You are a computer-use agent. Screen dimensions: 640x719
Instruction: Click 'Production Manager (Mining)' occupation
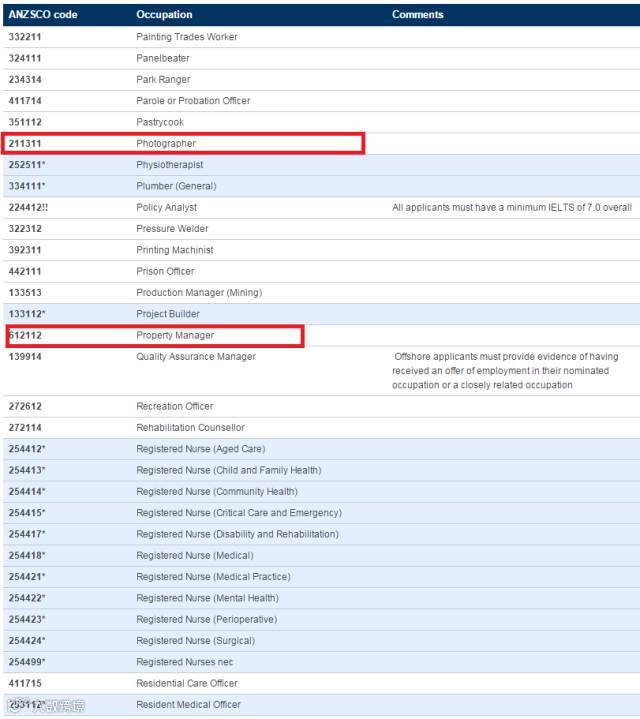coord(199,293)
